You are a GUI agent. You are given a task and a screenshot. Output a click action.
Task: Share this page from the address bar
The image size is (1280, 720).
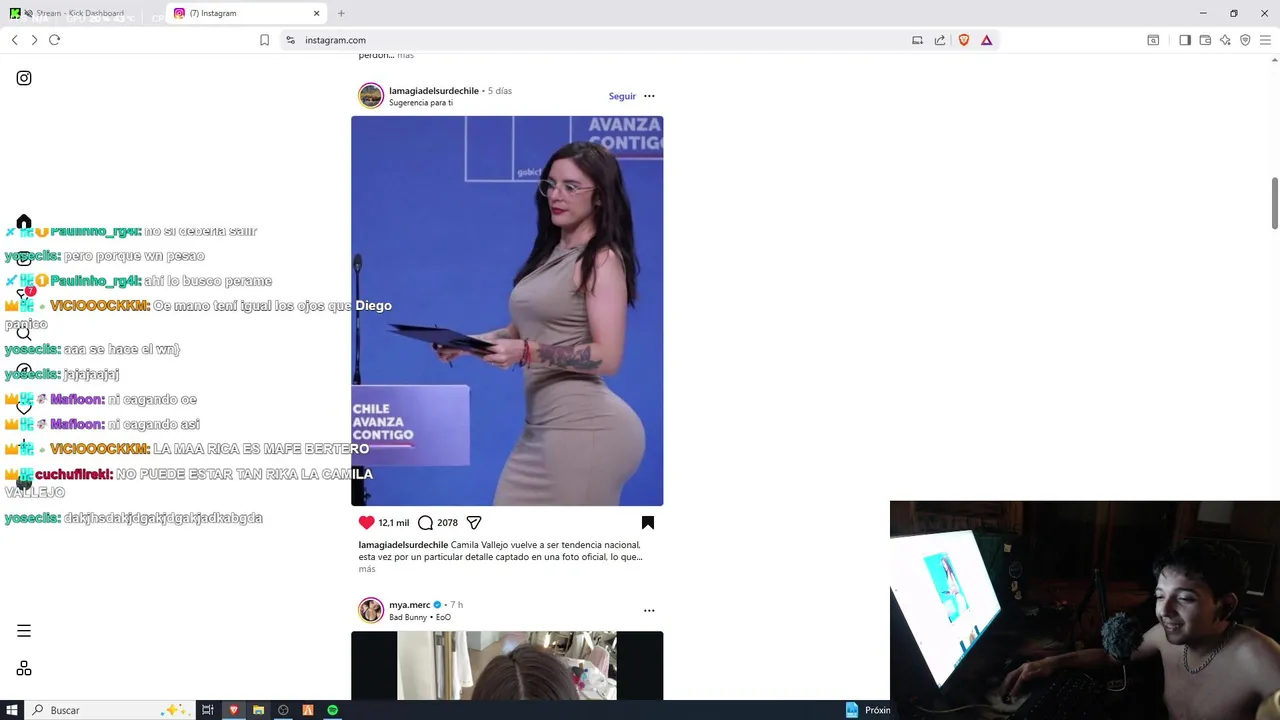coord(940,40)
